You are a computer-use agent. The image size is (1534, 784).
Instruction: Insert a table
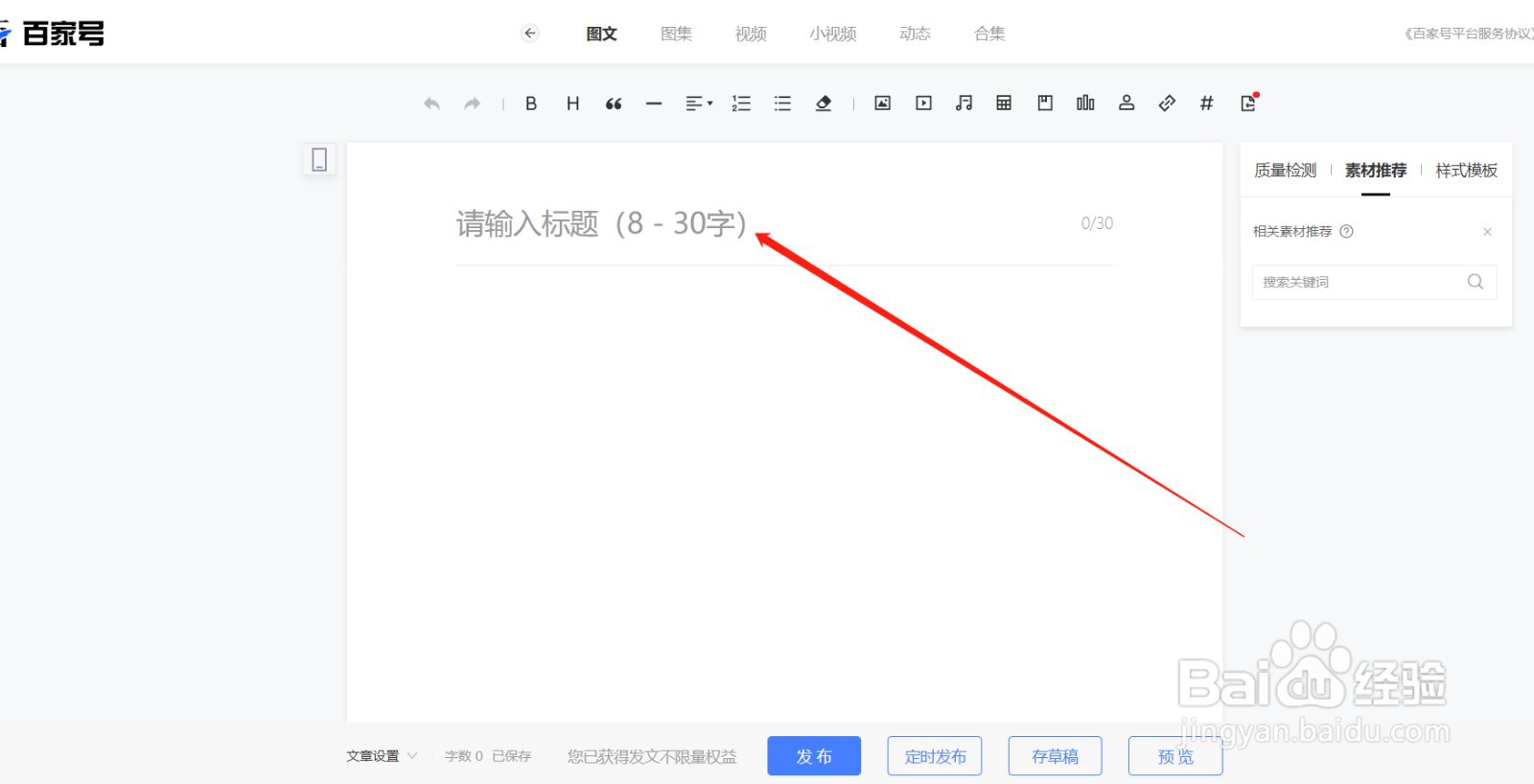tap(1004, 104)
